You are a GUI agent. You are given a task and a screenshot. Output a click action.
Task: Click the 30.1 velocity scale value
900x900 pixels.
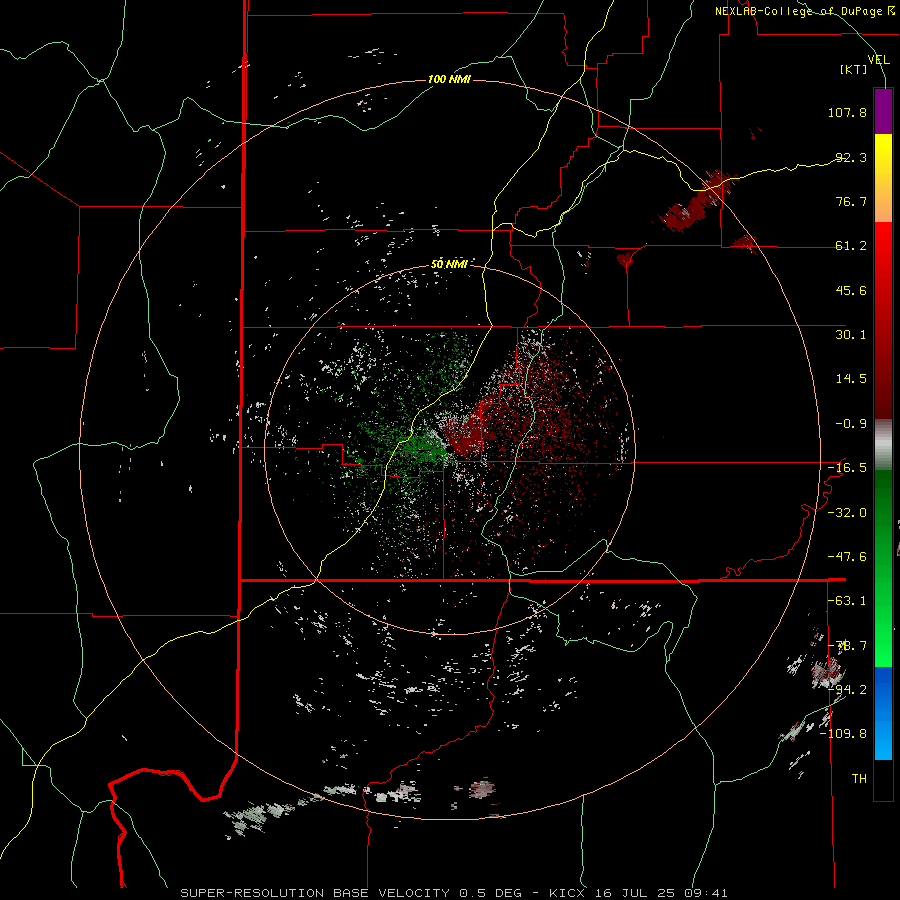pos(851,335)
